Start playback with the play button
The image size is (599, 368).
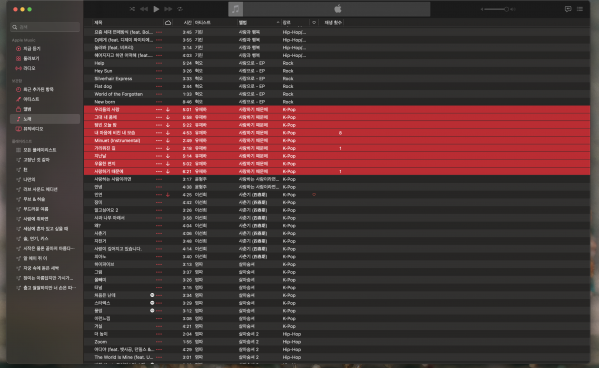click(x=156, y=9)
